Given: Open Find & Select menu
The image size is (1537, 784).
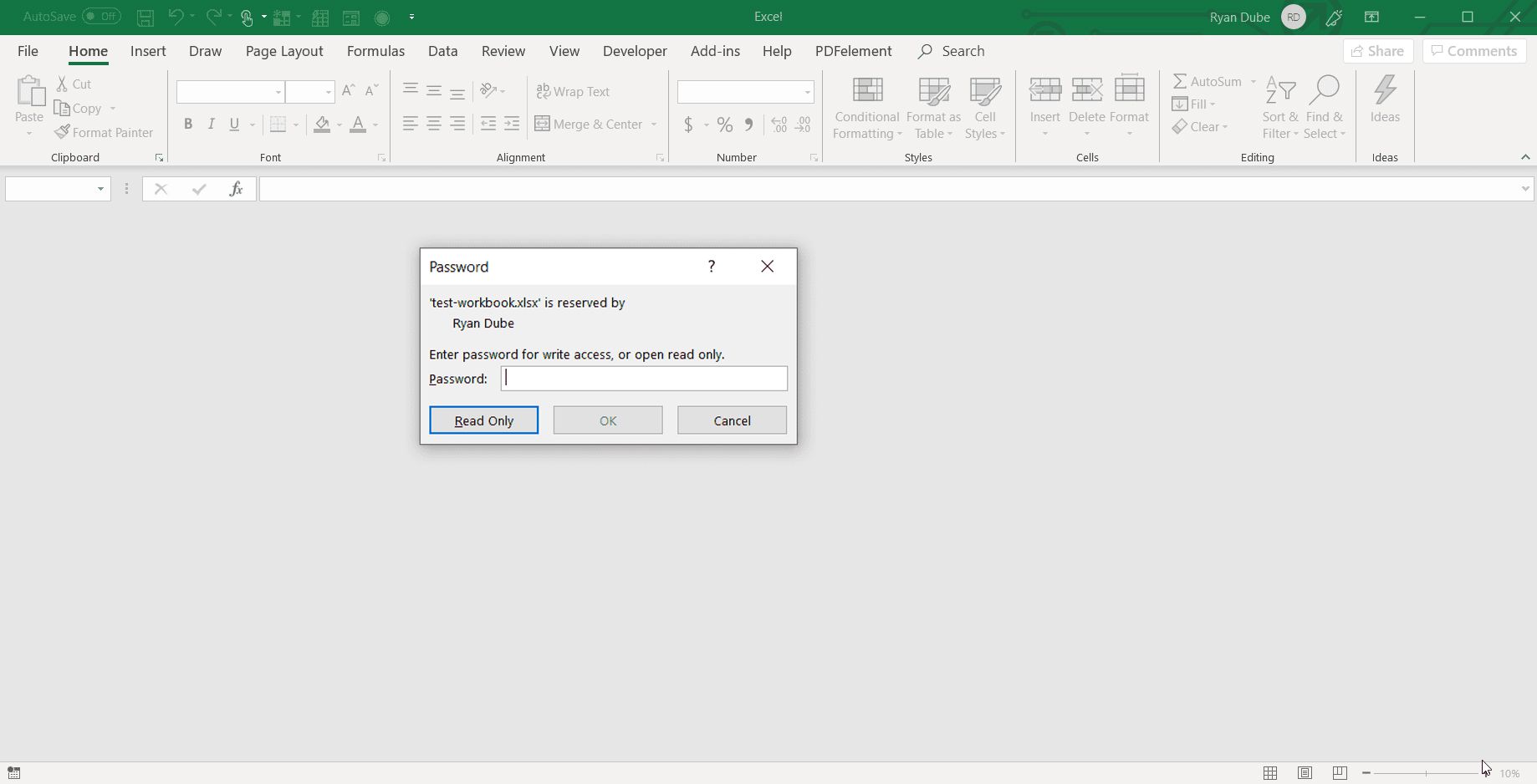Looking at the screenshot, I should click(x=1325, y=108).
